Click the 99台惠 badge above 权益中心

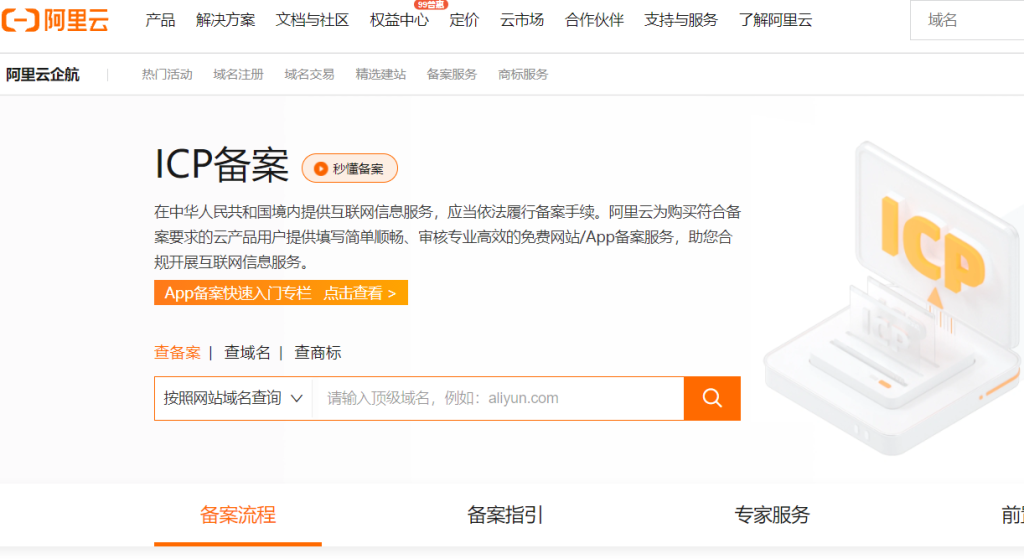pos(430,5)
